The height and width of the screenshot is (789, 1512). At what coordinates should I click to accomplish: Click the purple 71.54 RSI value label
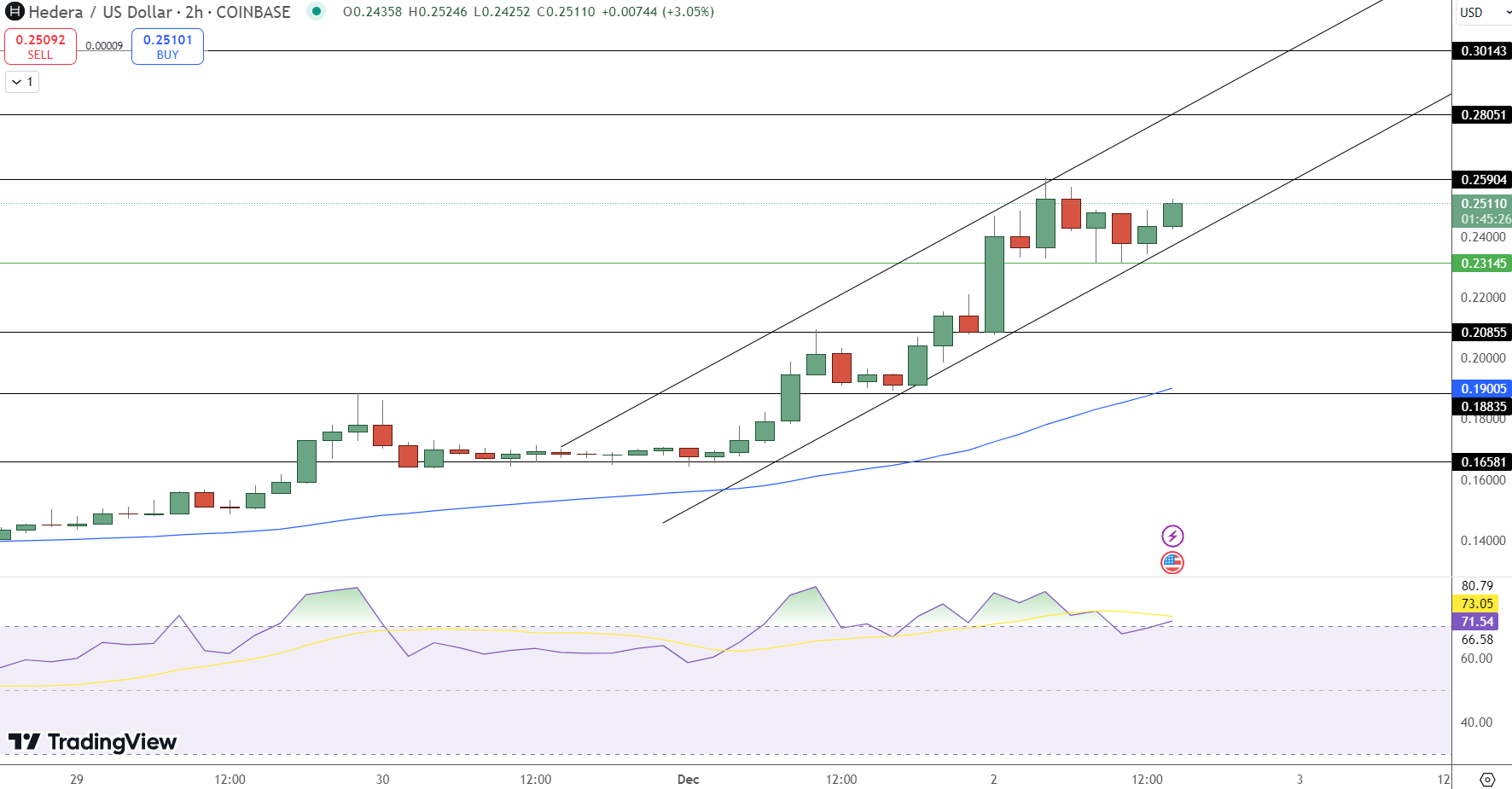tap(1475, 622)
